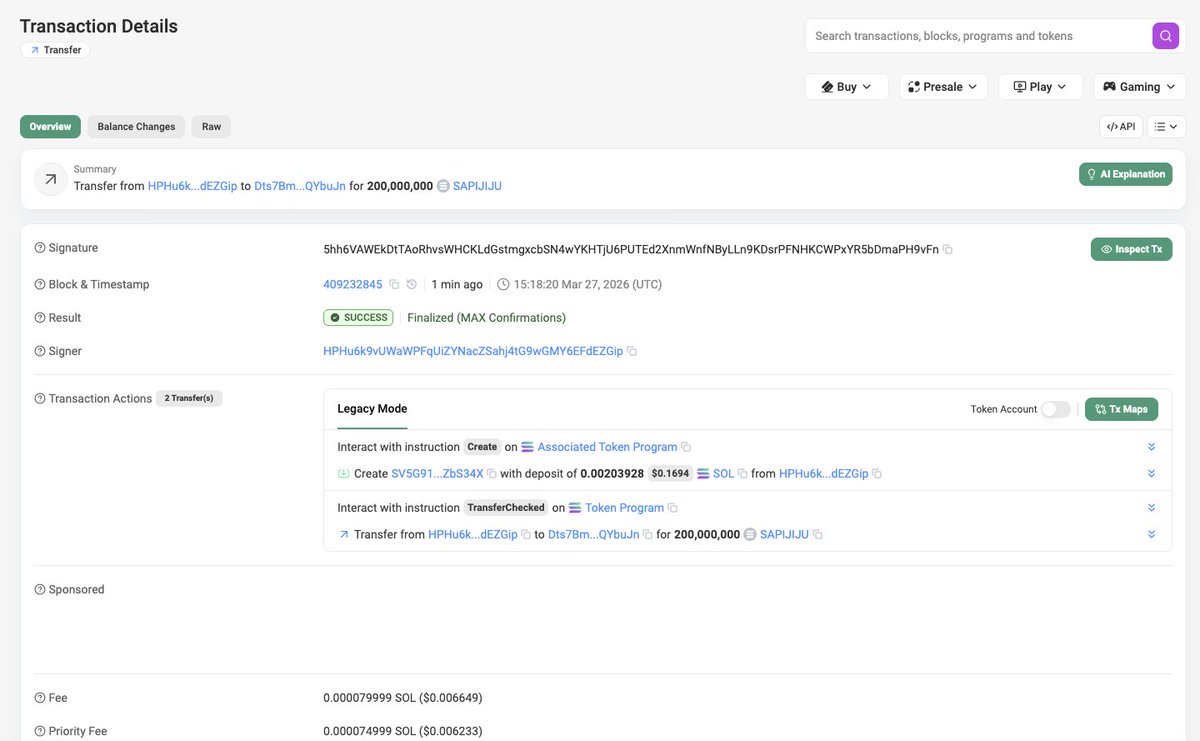Open help icon next to Priority Fee
The height and width of the screenshot is (741, 1200).
40,731
